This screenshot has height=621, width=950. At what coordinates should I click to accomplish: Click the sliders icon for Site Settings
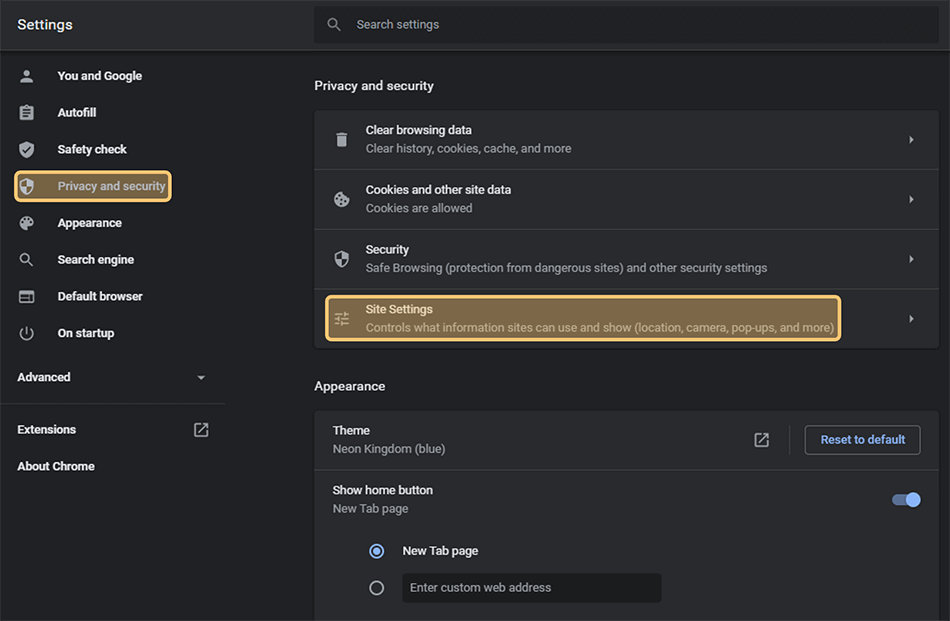click(x=342, y=319)
